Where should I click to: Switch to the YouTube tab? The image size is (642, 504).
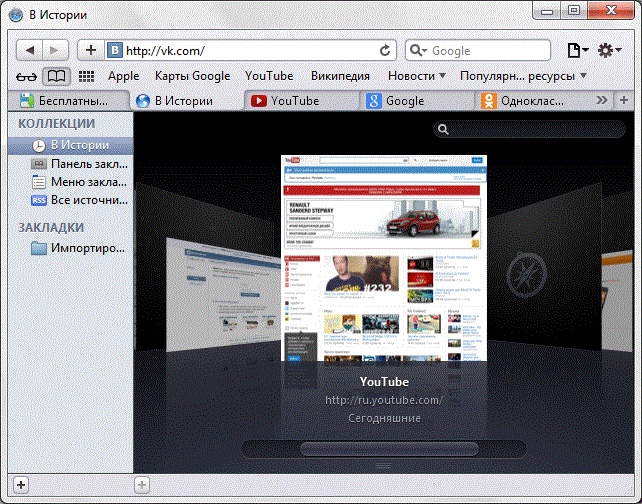coord(302,101)
